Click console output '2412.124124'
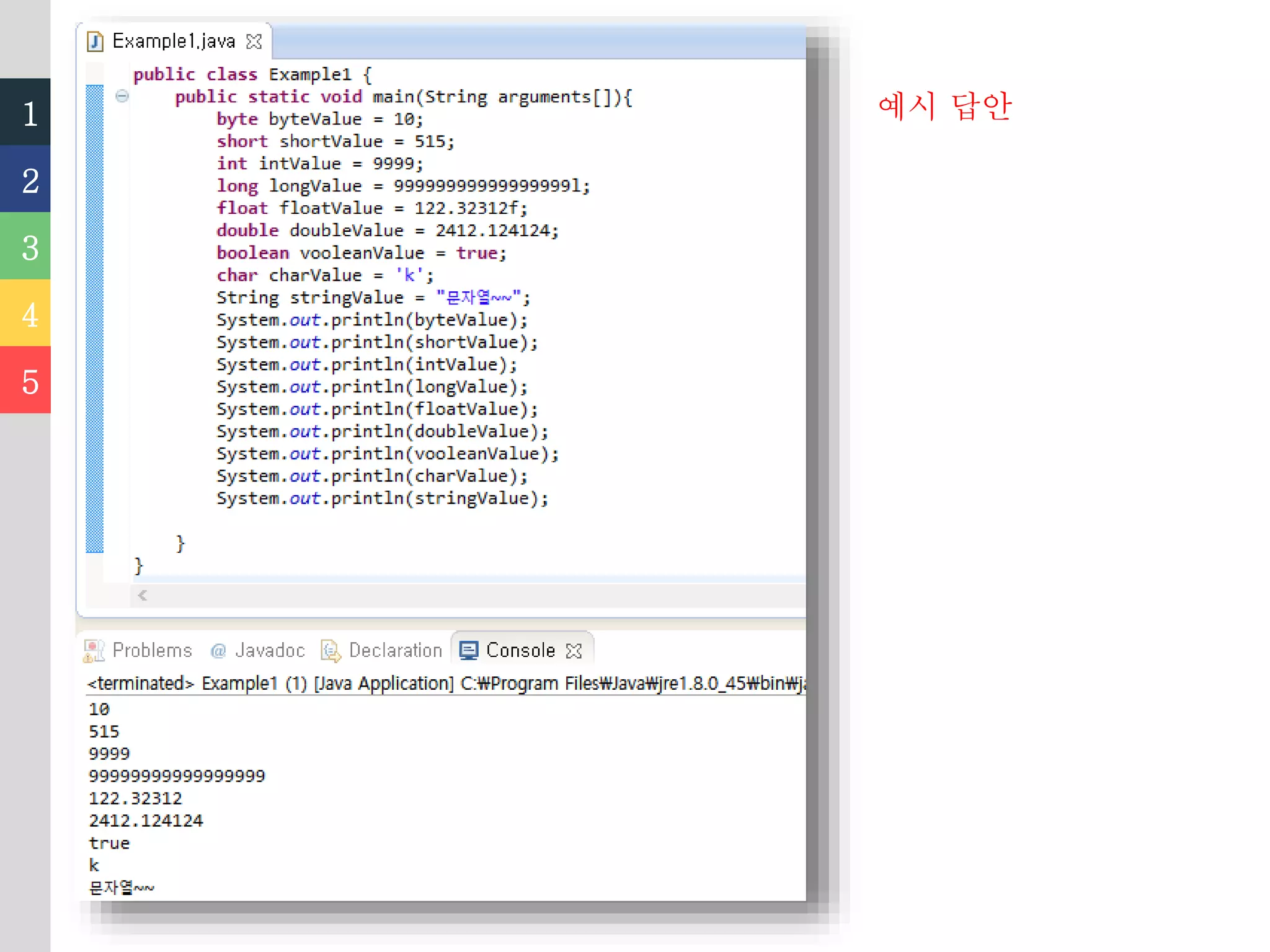1270x952 pixels. (146, 821)
